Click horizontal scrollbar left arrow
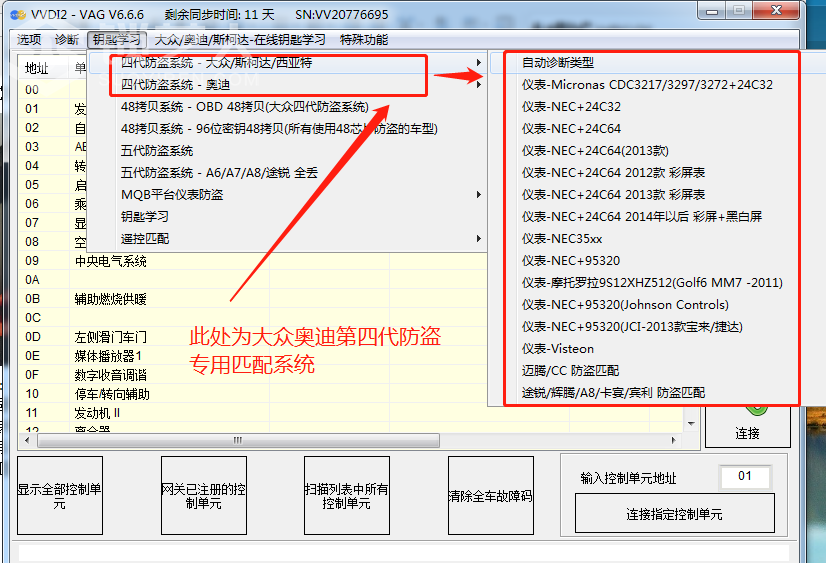Viewport: 826px width, 563px height. [27, 440]
